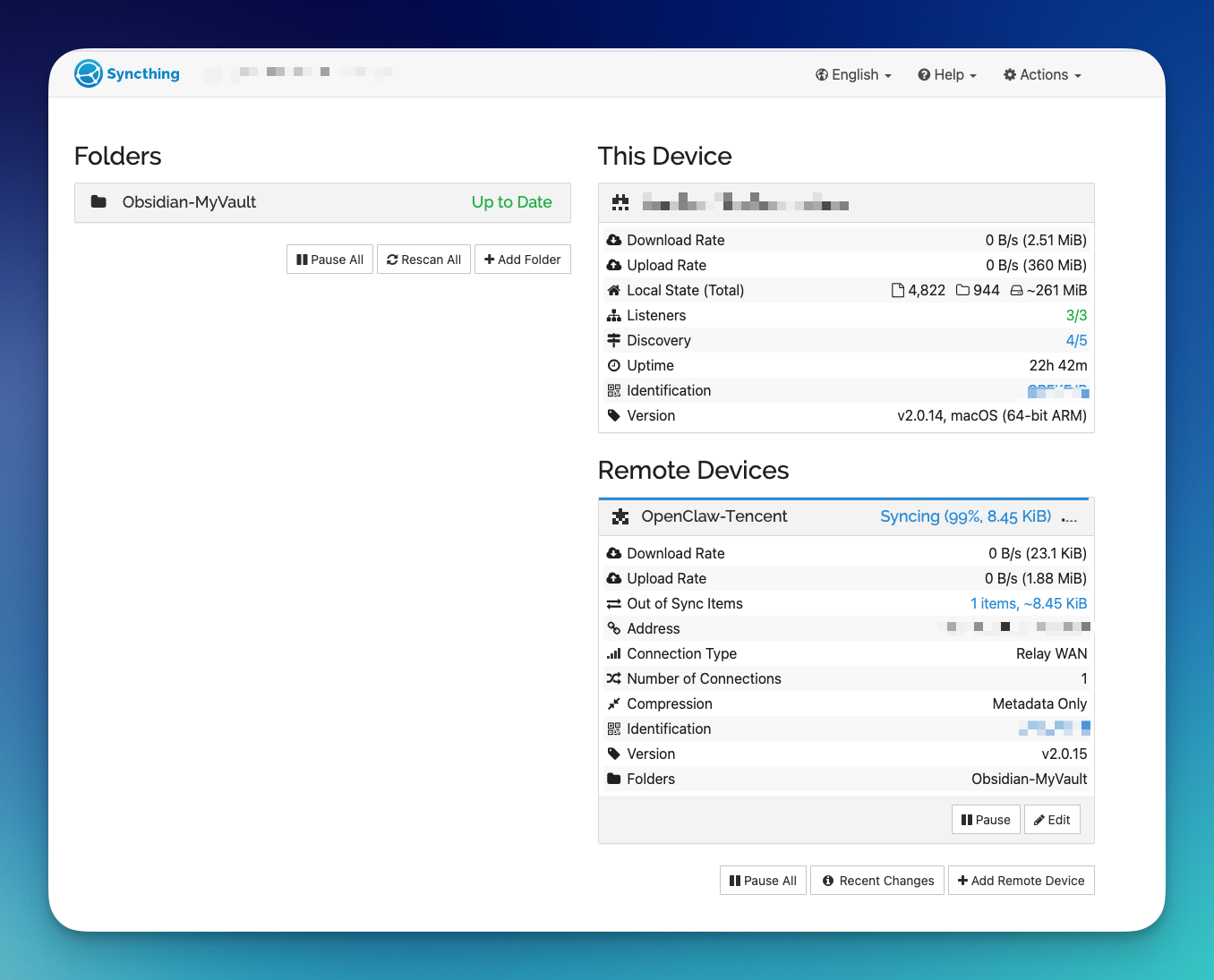
Task: Click the This Device identicon icon
Action: click(x=620, y=203)
